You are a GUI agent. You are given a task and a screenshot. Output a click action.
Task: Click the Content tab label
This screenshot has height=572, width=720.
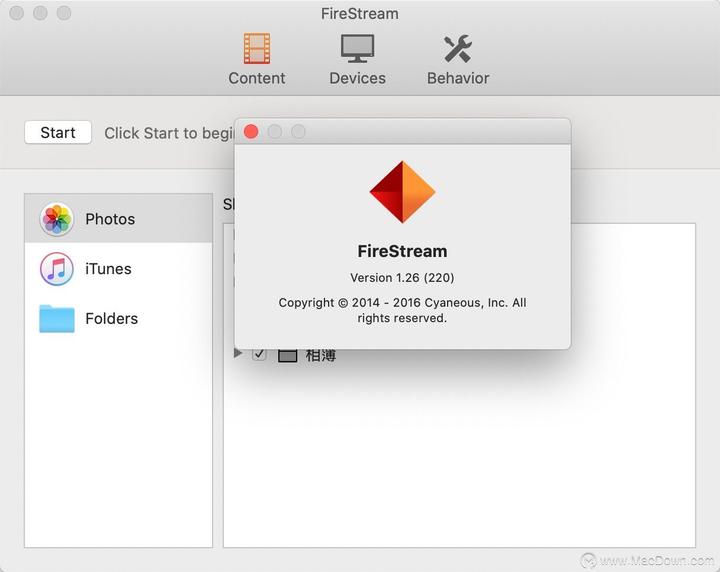pyautogui.click(x=257, y=78)
